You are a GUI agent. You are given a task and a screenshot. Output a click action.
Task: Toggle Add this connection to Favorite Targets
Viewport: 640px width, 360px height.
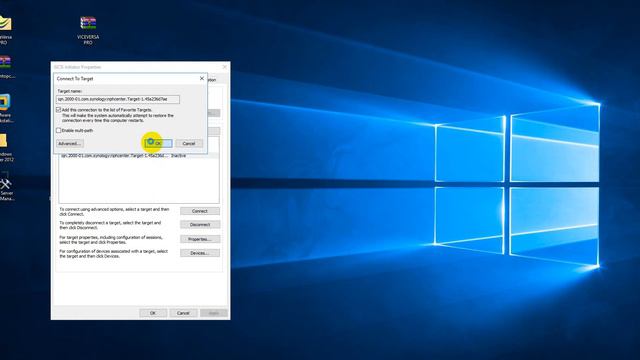click(58, 110)
